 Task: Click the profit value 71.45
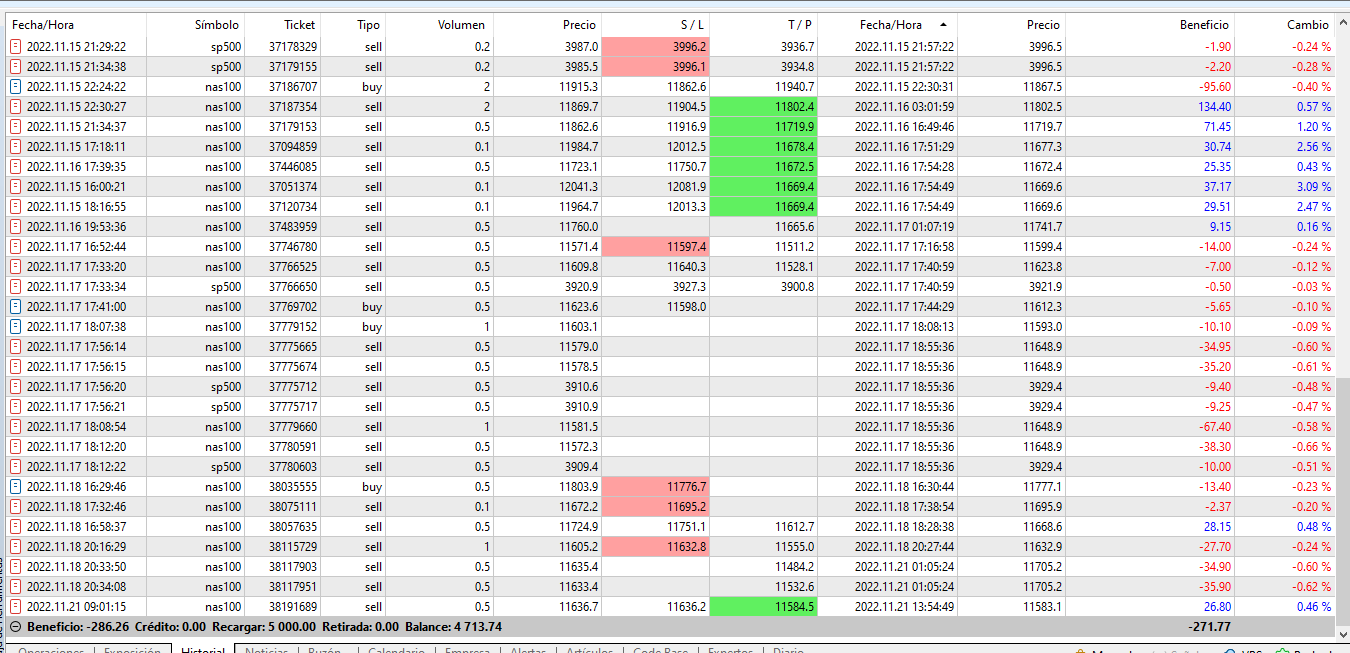[x=1217, y=127]
